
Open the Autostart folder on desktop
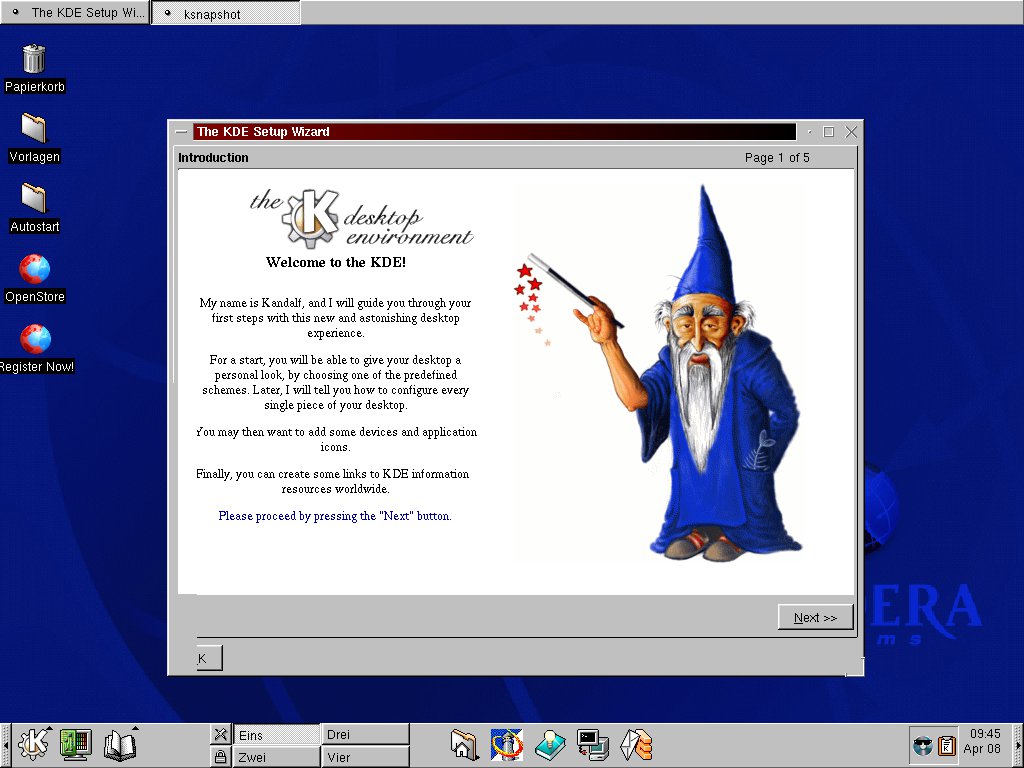(34, 208)
